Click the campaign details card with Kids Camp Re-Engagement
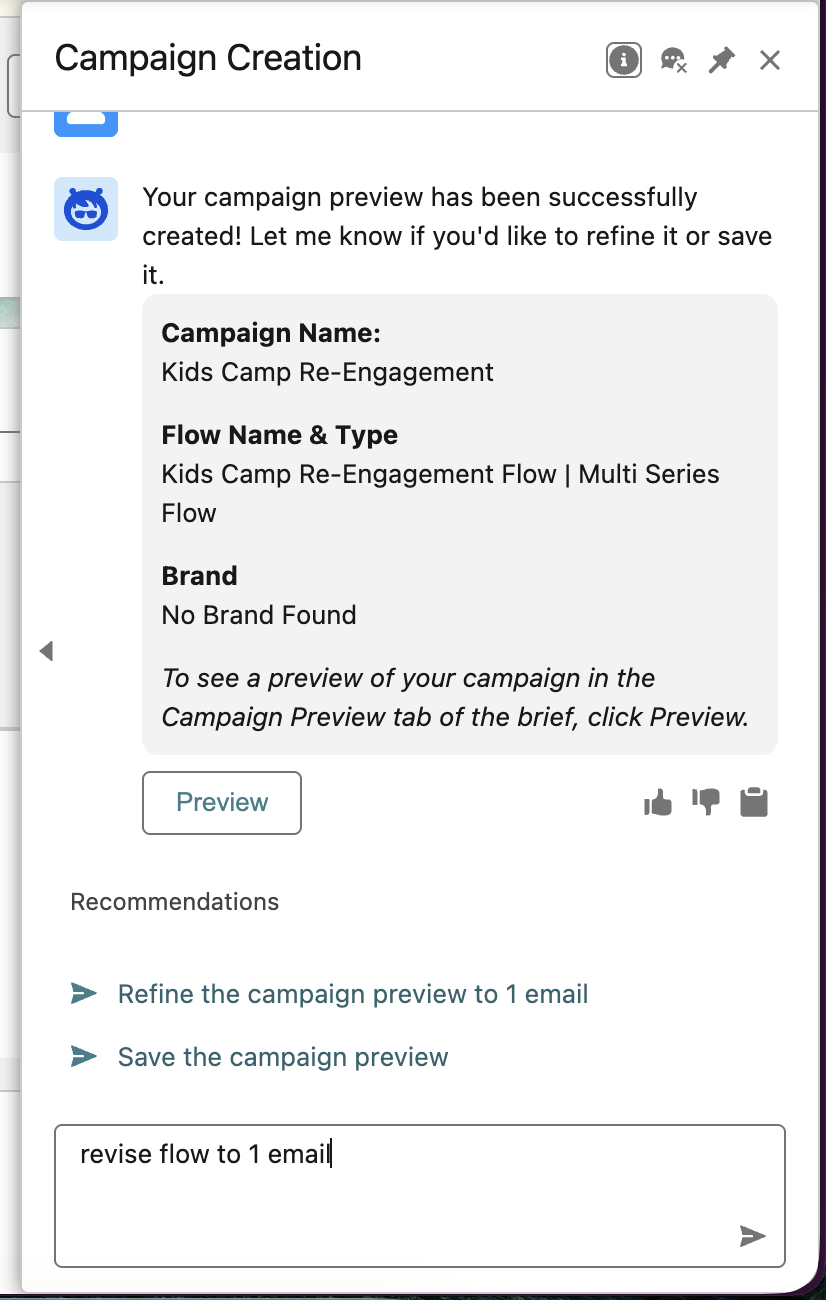Image resolution: width=826 pixels, height=1300 pixels. pos(460,524)
